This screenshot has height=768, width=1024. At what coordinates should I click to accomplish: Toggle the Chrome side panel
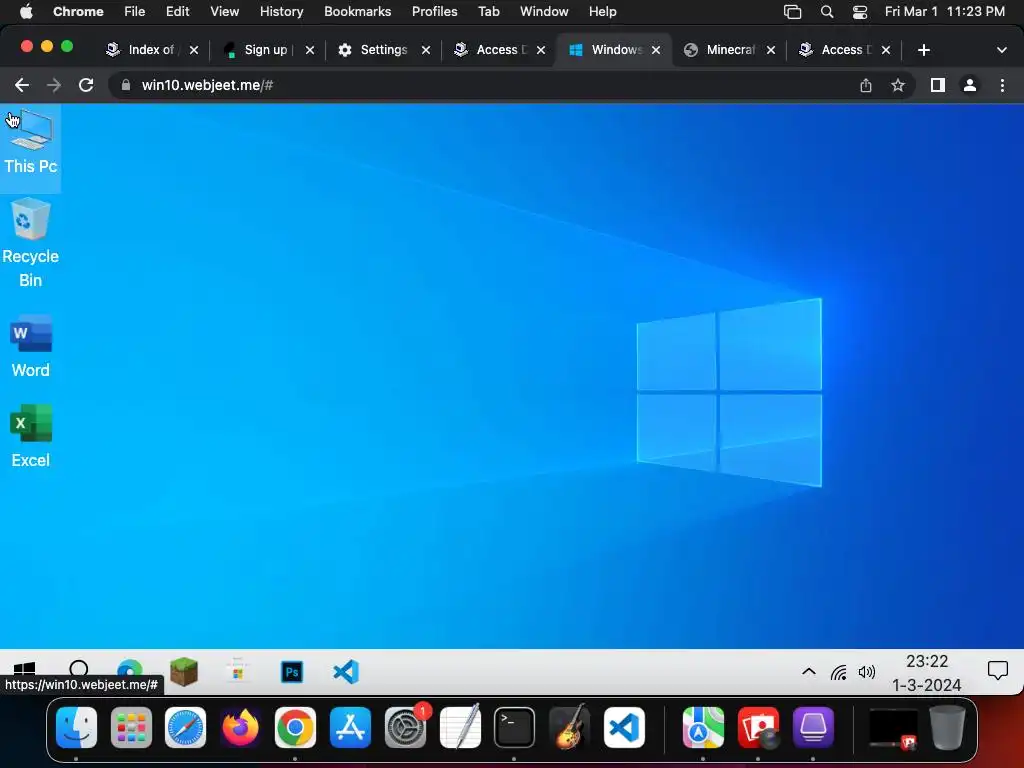938,85
